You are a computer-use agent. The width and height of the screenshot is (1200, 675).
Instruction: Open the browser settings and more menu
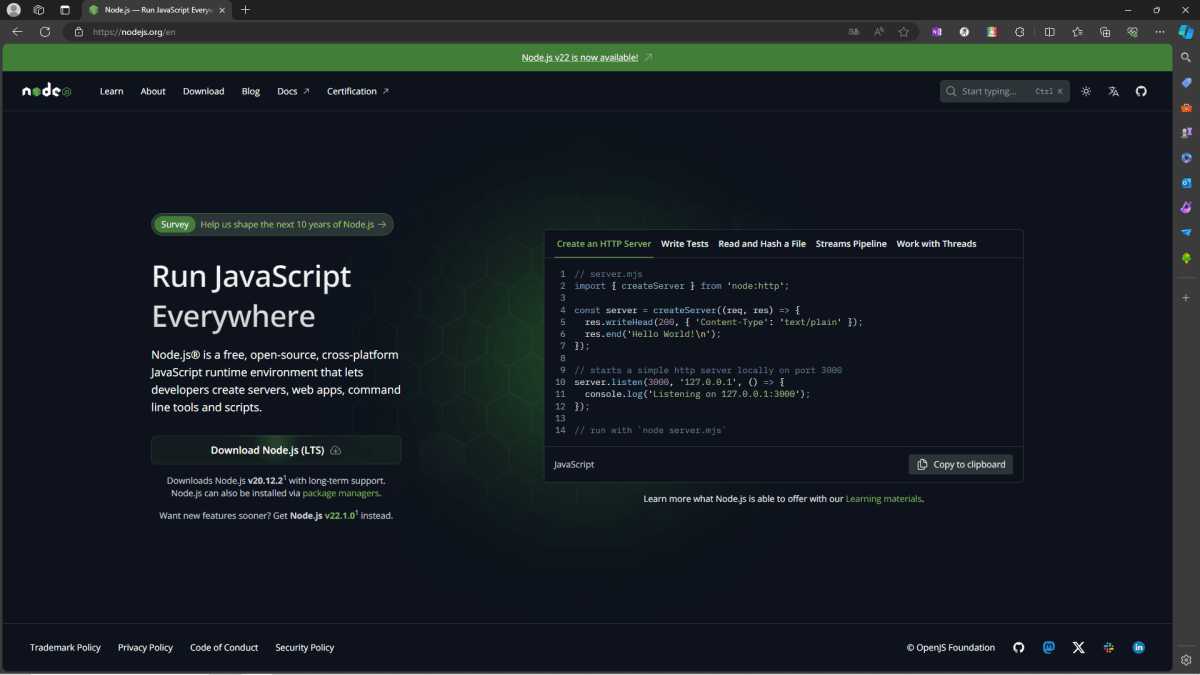1160,32
